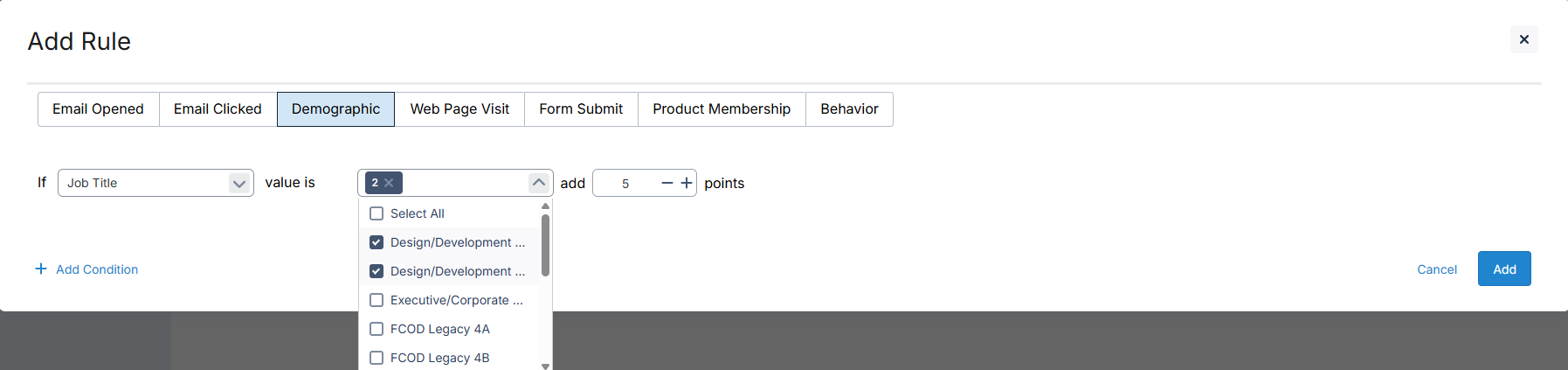Enable the FCOD Legacy 4A option
This screenshot has width=1568, height=370.
[376, 329]
